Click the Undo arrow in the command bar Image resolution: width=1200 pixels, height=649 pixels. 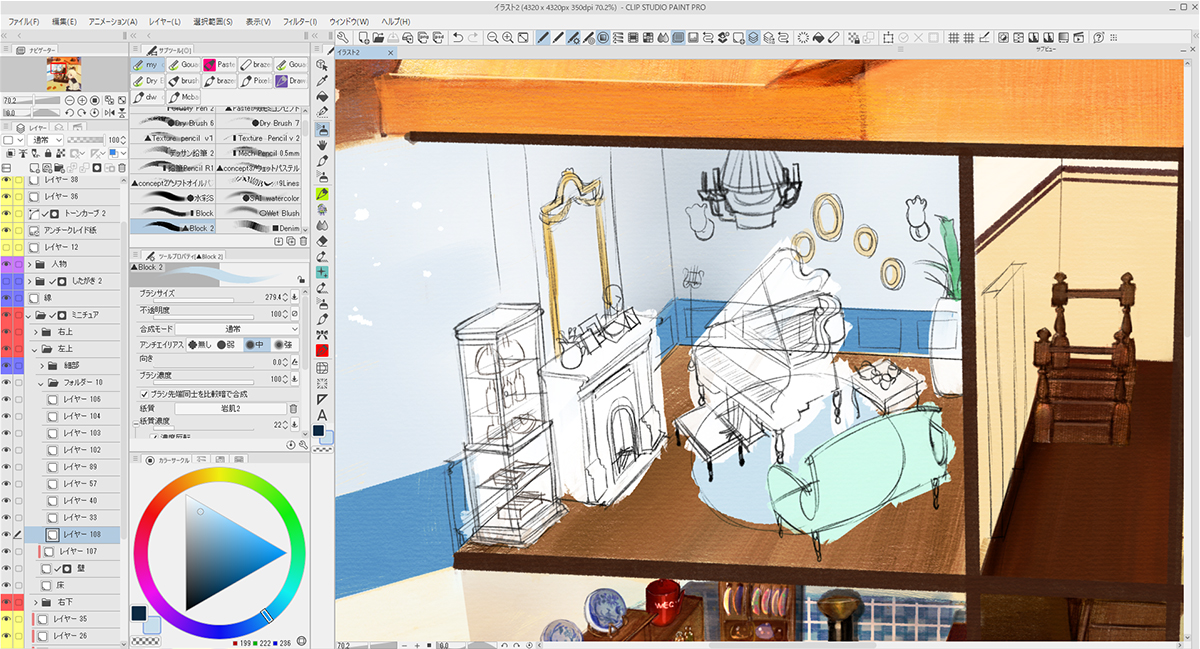pyautogui.click(x=457, y=38)
